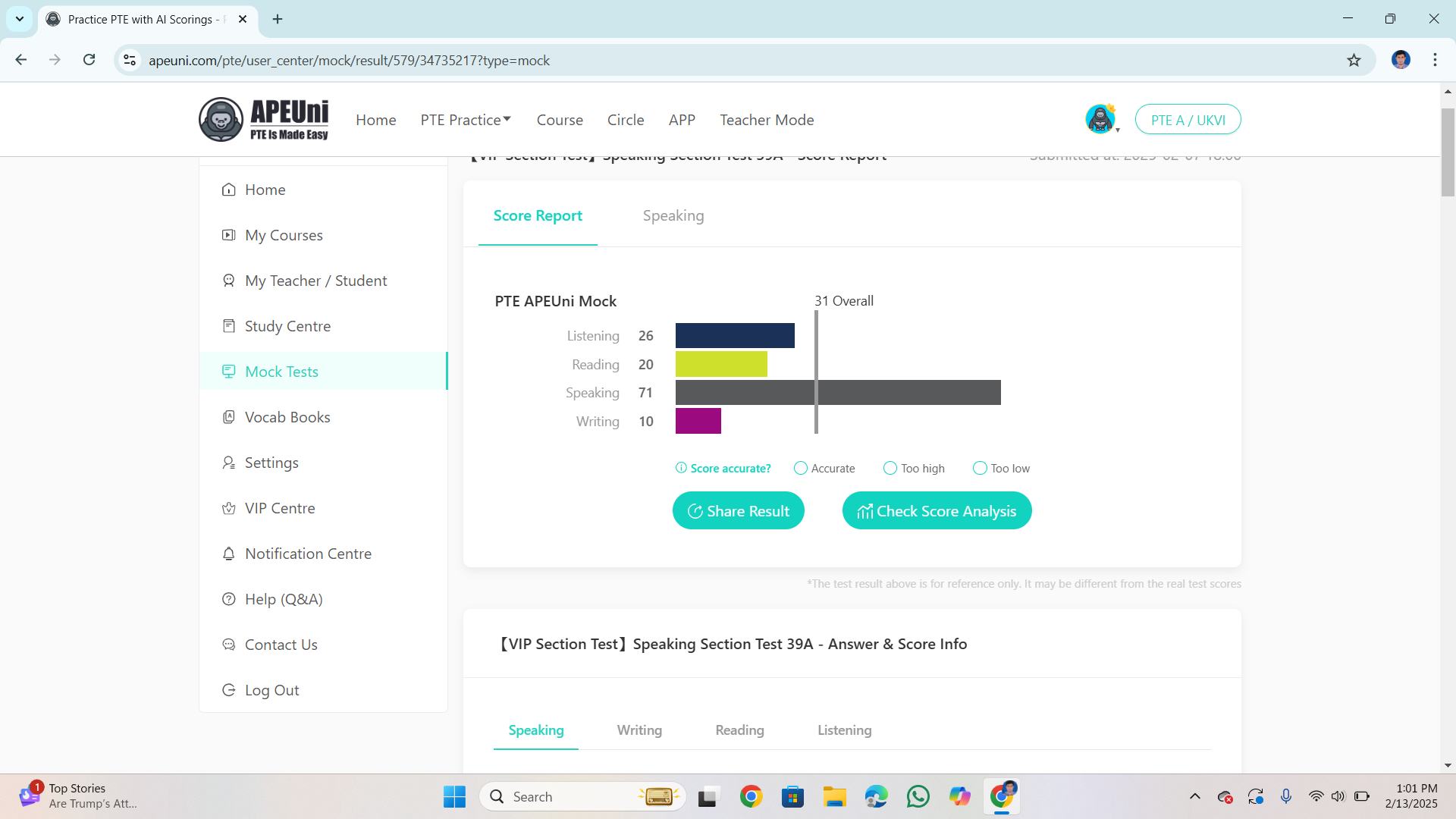Open the Chrome three-dot menu
This screenshot has width=1456, height=819.
1435,60
